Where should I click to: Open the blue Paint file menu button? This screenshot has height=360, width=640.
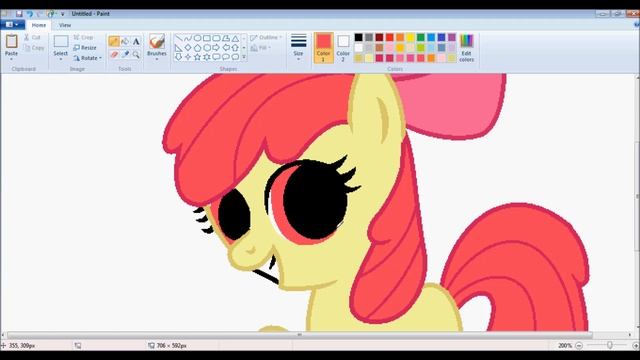click(13, 25)
